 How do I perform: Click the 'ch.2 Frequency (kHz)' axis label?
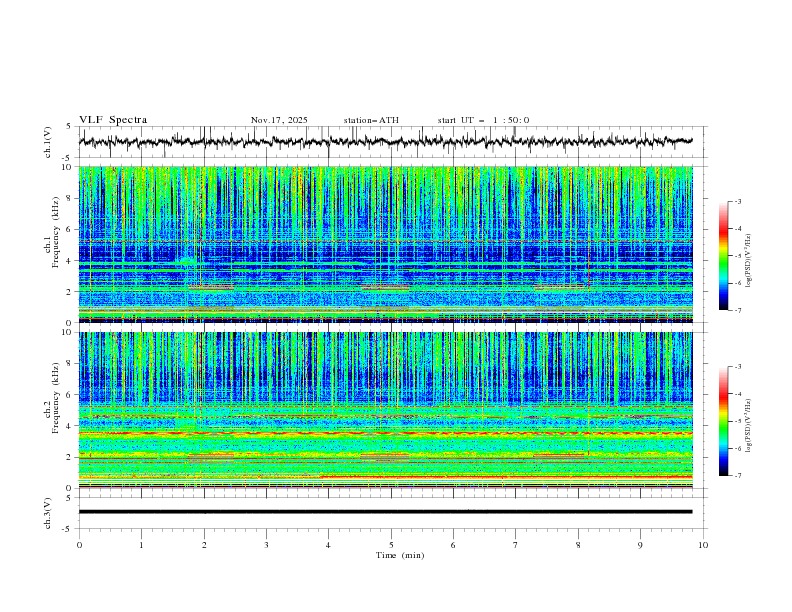coord(54,397)
